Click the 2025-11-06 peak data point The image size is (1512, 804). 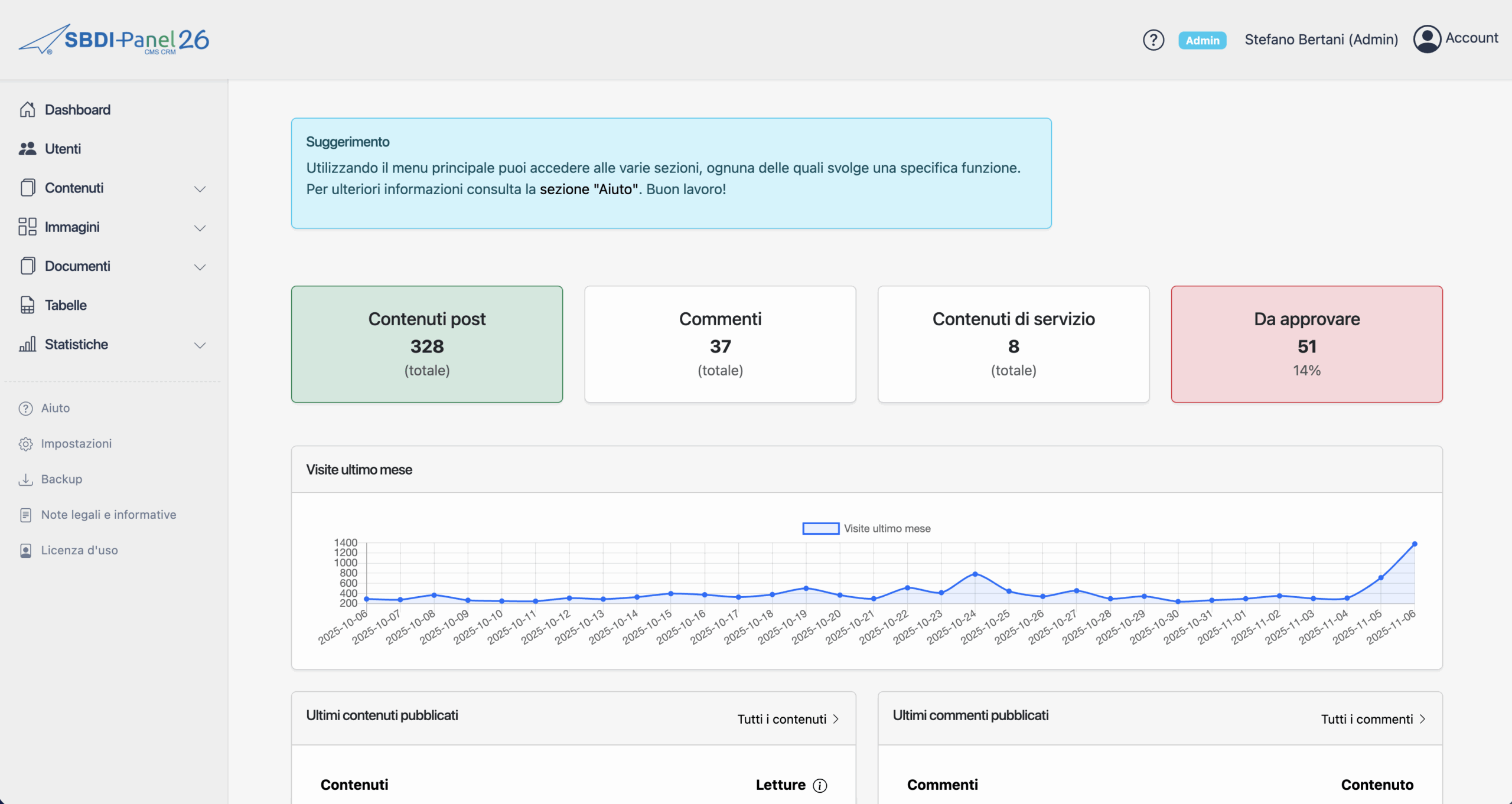tap(1414, 544)
